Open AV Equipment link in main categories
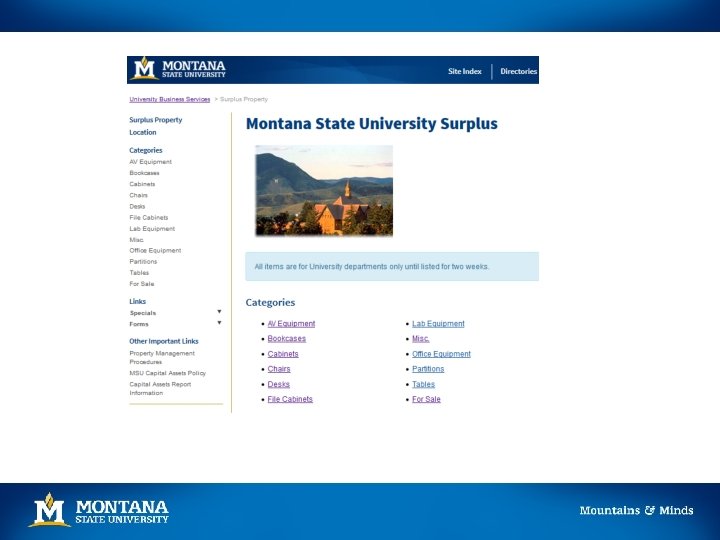 291,324
